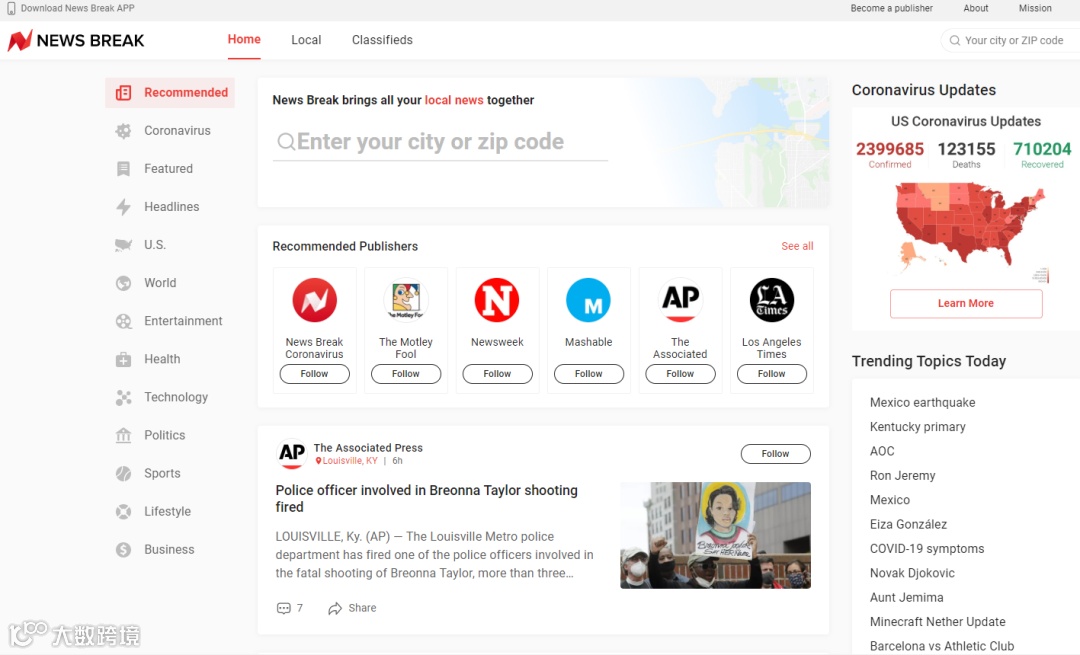Follow News Break Coronavirus publisher
Viewport: 1080px width, 655px height.
(x=314, y=374)
